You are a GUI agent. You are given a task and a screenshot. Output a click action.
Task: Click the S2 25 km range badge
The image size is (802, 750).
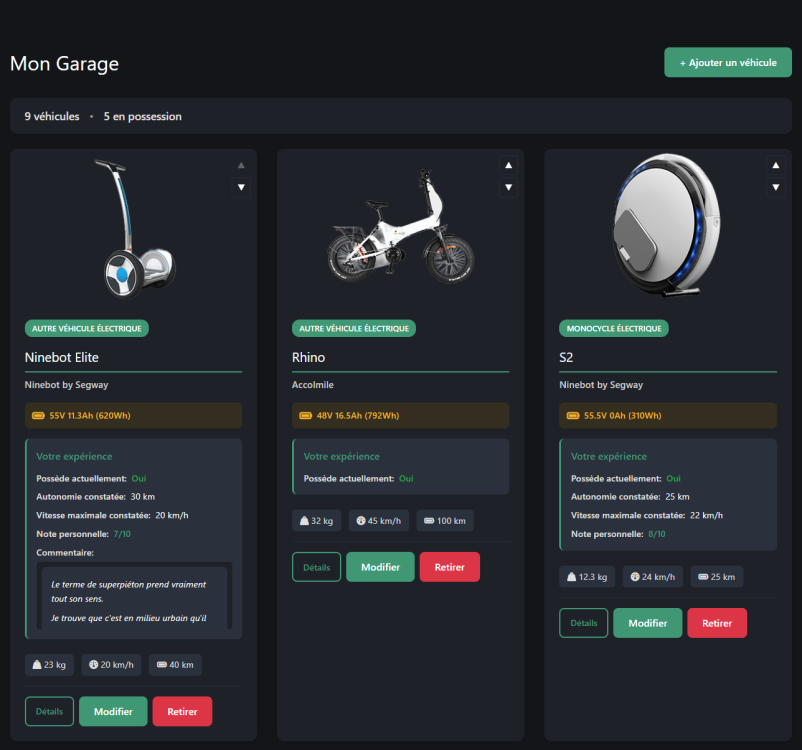coord(715,577)
